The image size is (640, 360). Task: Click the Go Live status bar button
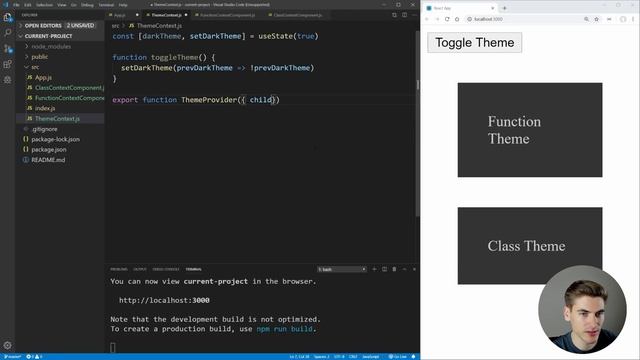(x=398, y=357)
